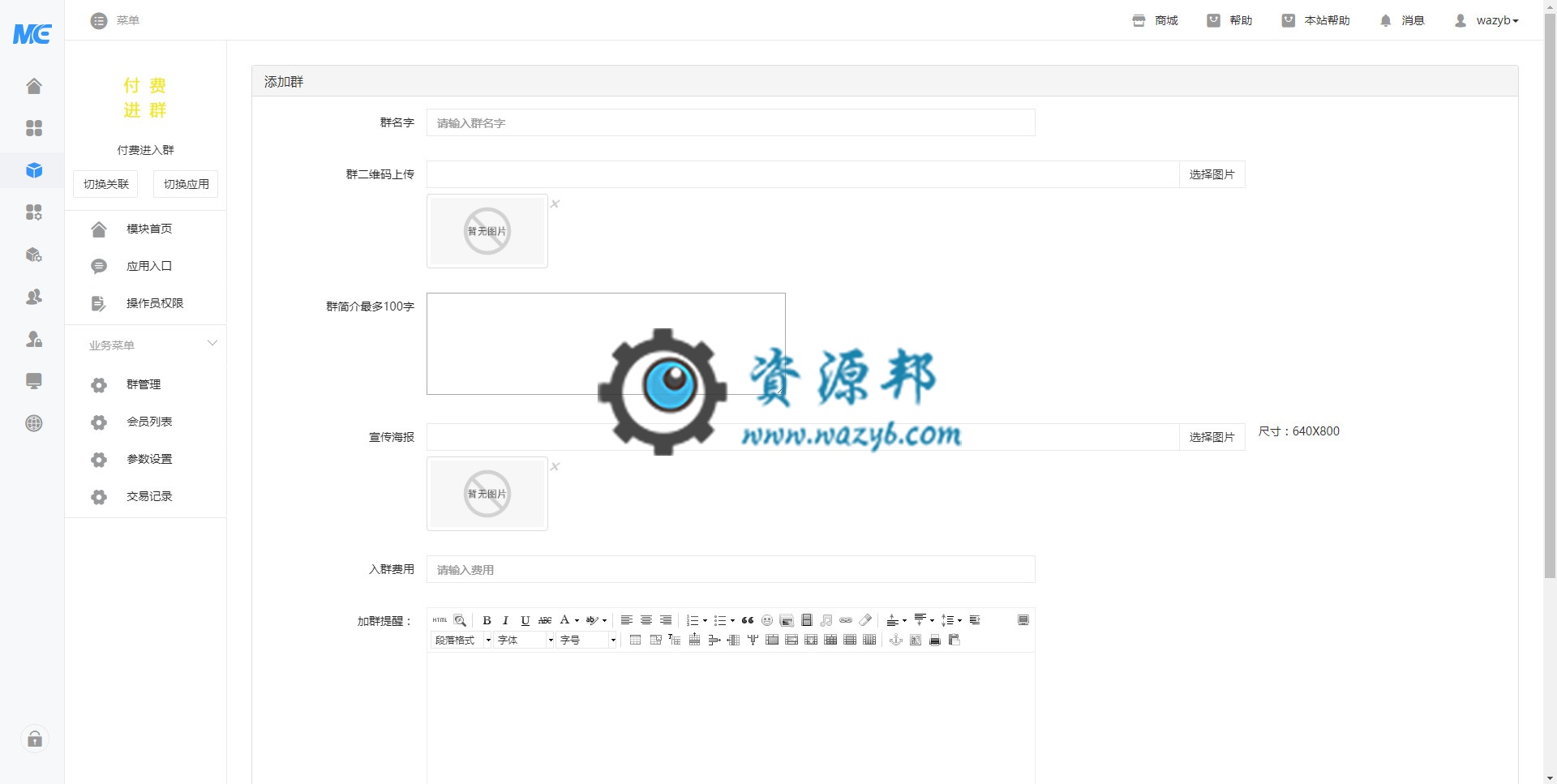Screen dimensions: 1557x784
Task: Click the 宣传海报 placeholder thumbnail
Action: pos(487,494)
